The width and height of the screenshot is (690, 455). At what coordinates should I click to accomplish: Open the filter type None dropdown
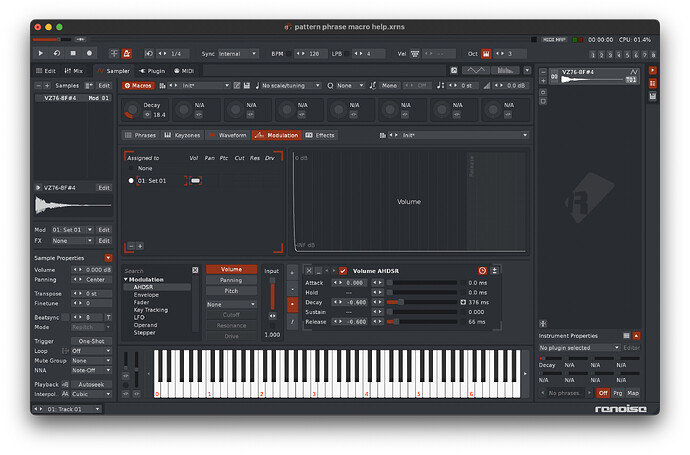(x=231, y=304)
